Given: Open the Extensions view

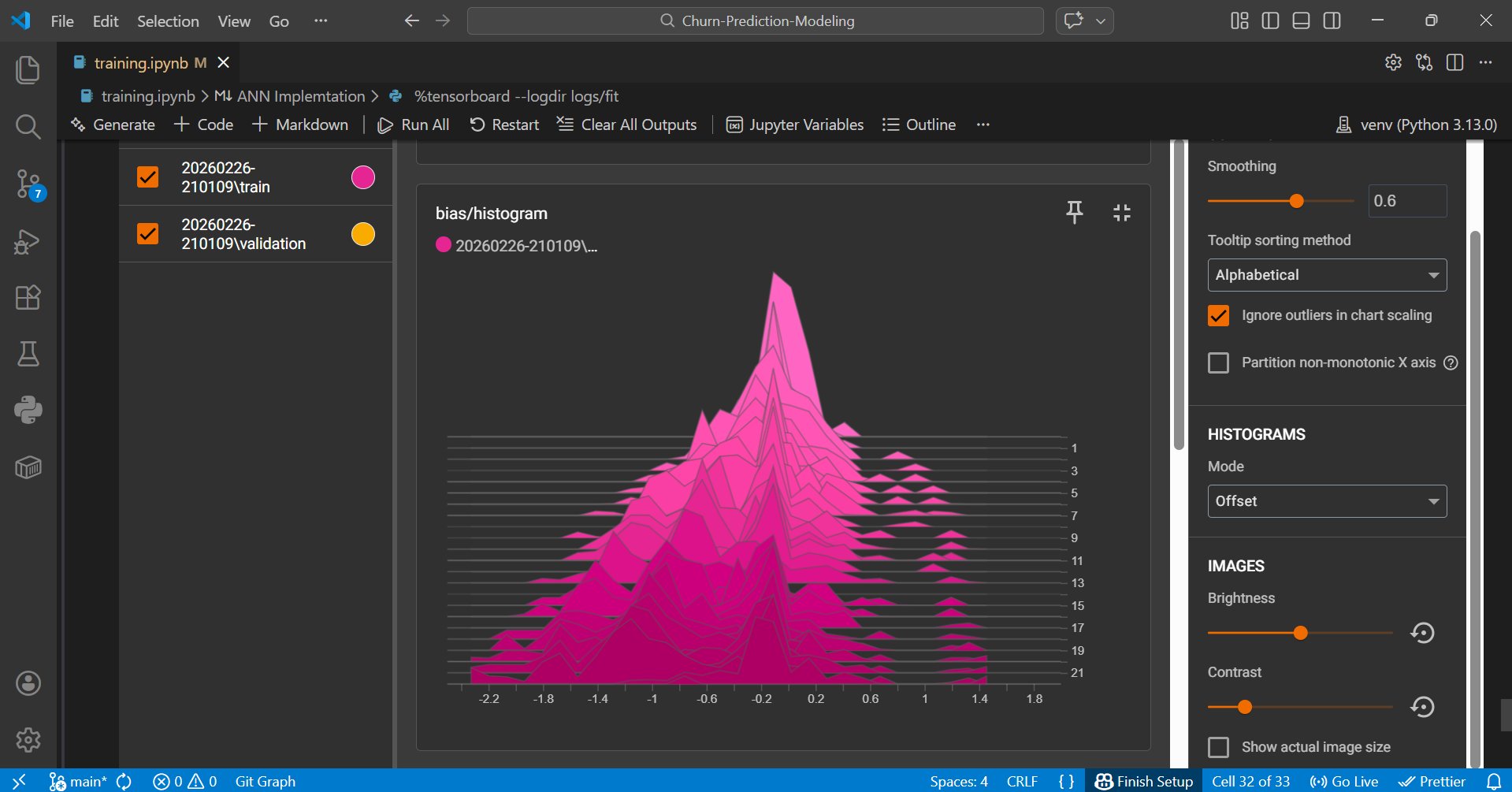Looking at the screenshot, I should pos(28,298).
